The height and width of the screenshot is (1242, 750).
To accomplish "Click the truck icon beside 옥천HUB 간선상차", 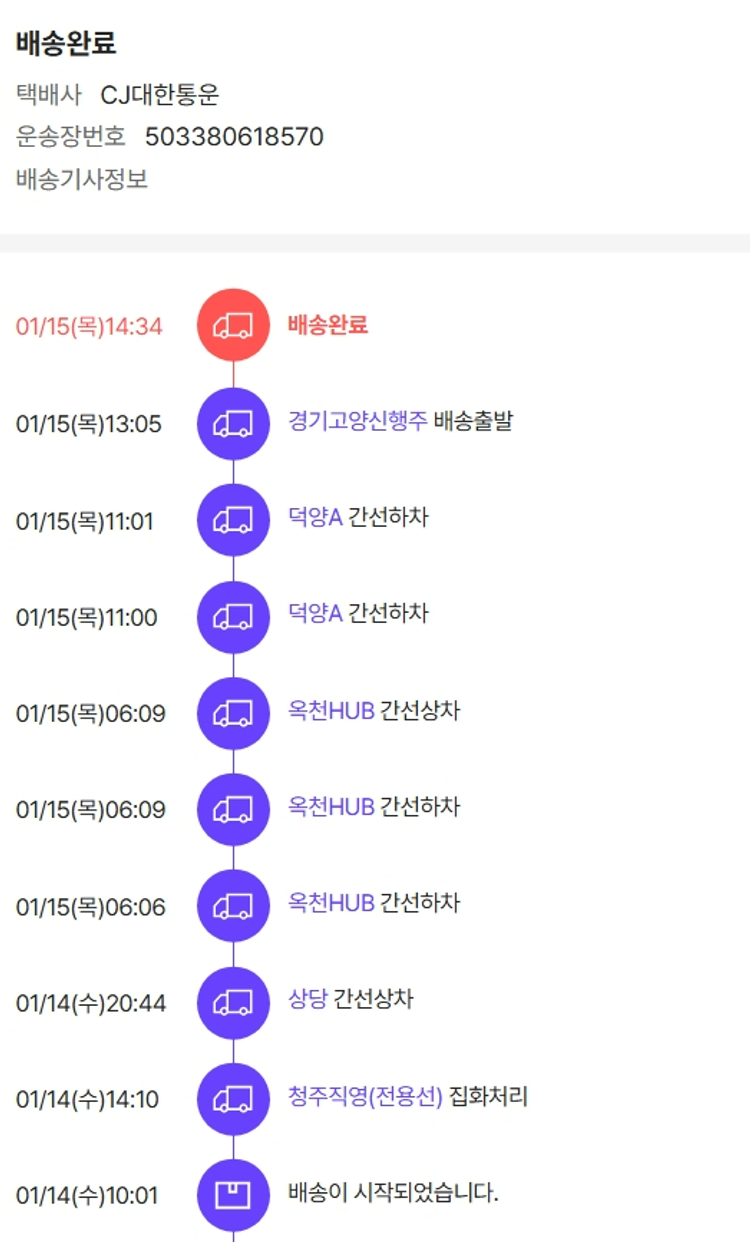I will click(x=233, y=713).
